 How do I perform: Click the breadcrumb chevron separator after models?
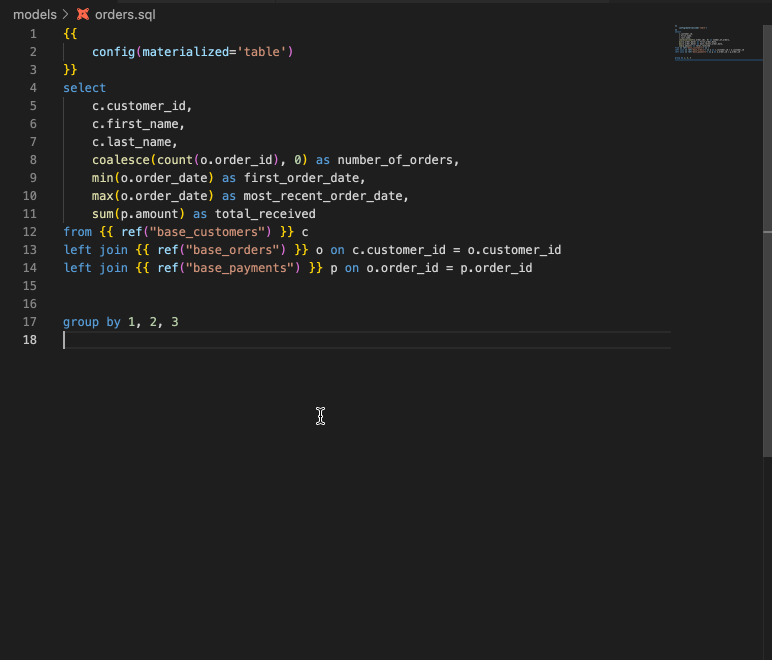[65, 15]
